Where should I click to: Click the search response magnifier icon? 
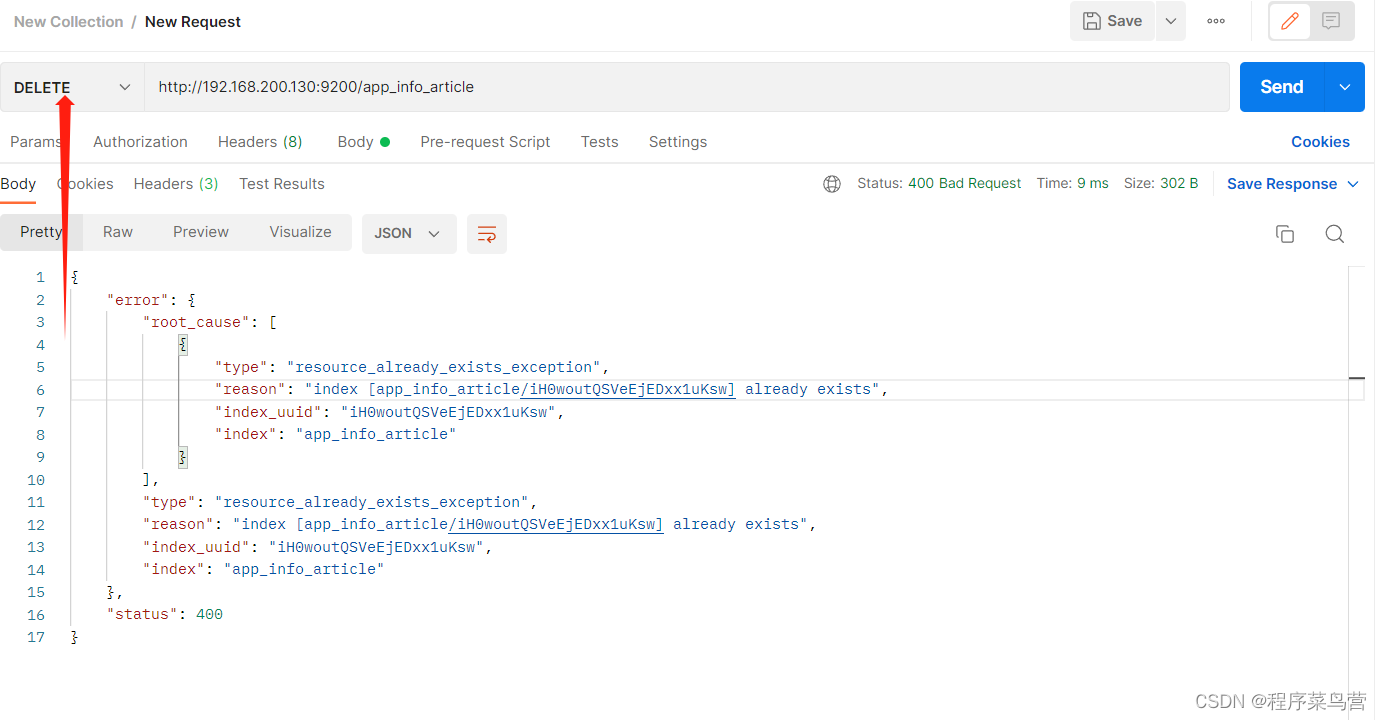click(1334, 234)
